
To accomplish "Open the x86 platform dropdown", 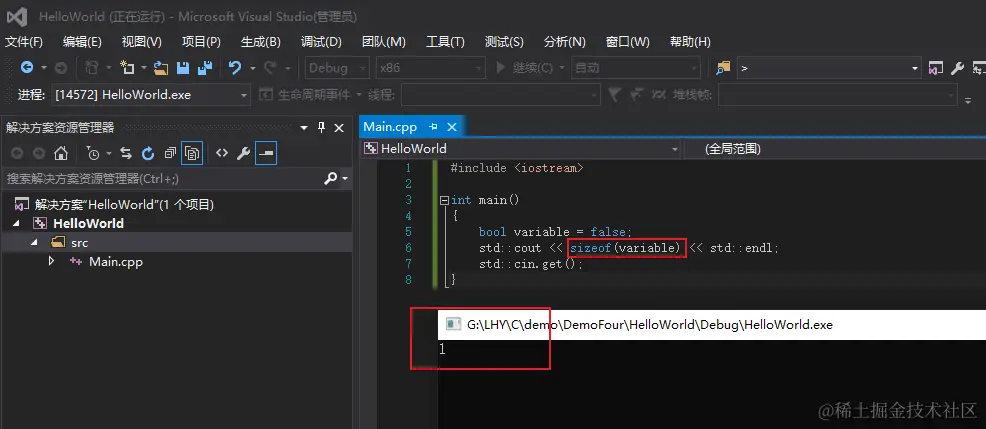I will [431, 68].
